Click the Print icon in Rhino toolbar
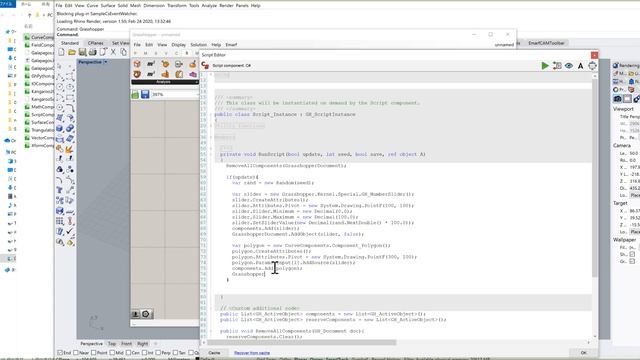The image size is (640, 360). coord(93,52)
